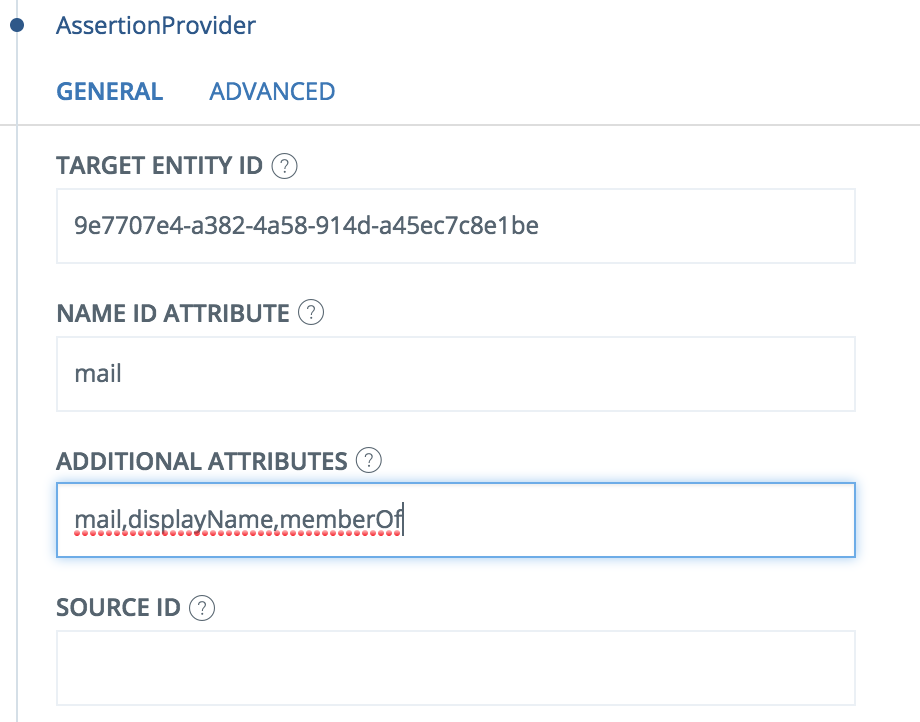Screen dimensions: 920x722
Task: Place cursor in the memberOf word
Action: pyautogui.click(x=341, y=520)
